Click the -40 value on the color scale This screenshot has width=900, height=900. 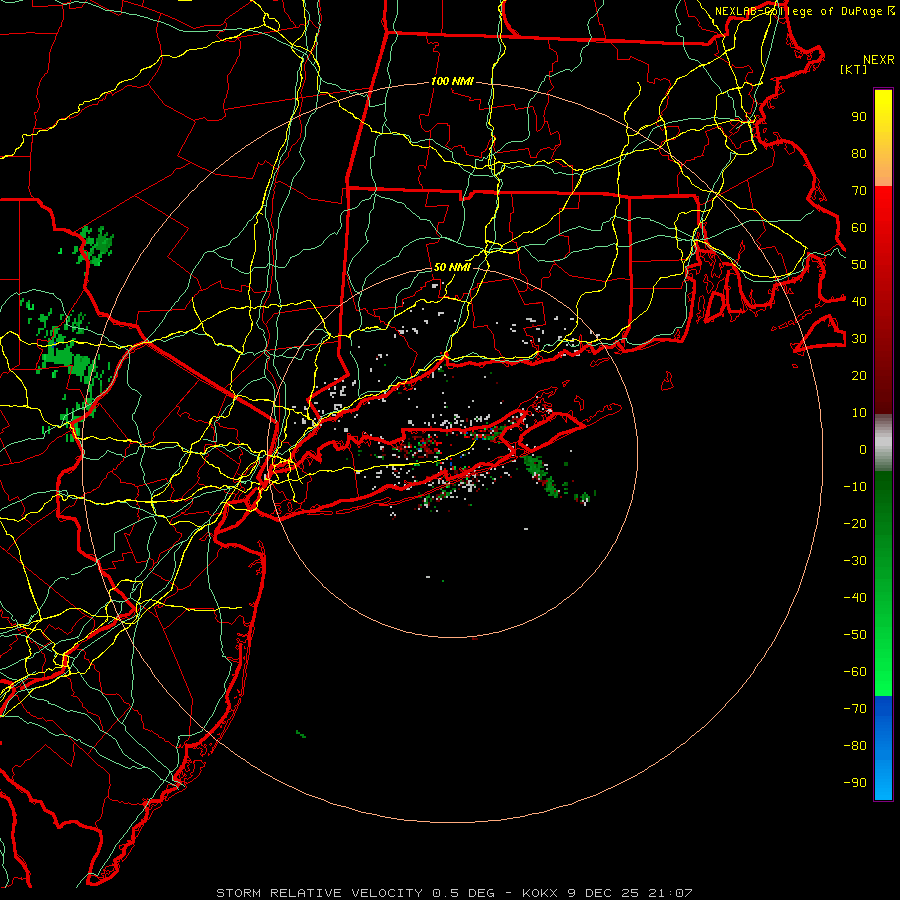click(855, 598)
